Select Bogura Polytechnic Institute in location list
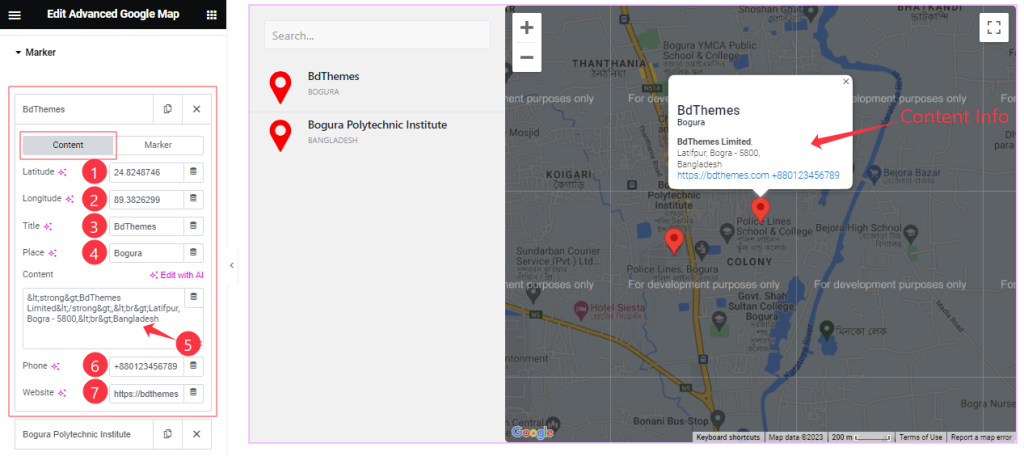This screenshot has width=1024, height=456. point(377,125)
